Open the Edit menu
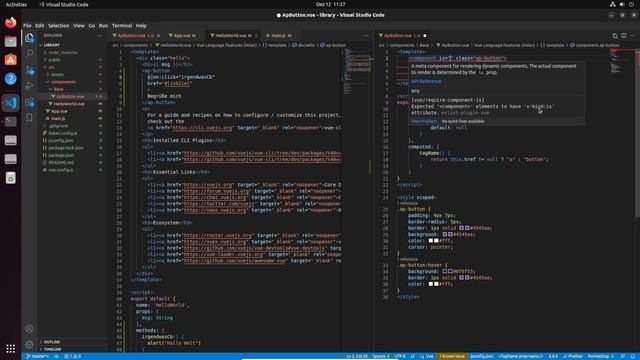The image size is (640, 360). coord(40,25)
